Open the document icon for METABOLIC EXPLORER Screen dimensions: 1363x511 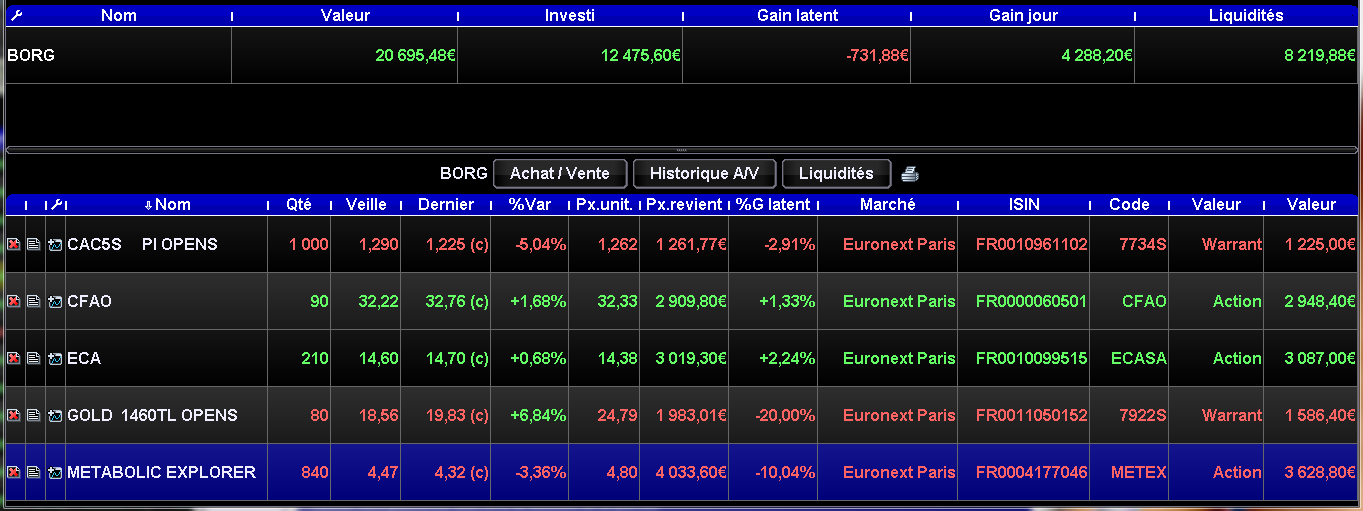(34, 473)
